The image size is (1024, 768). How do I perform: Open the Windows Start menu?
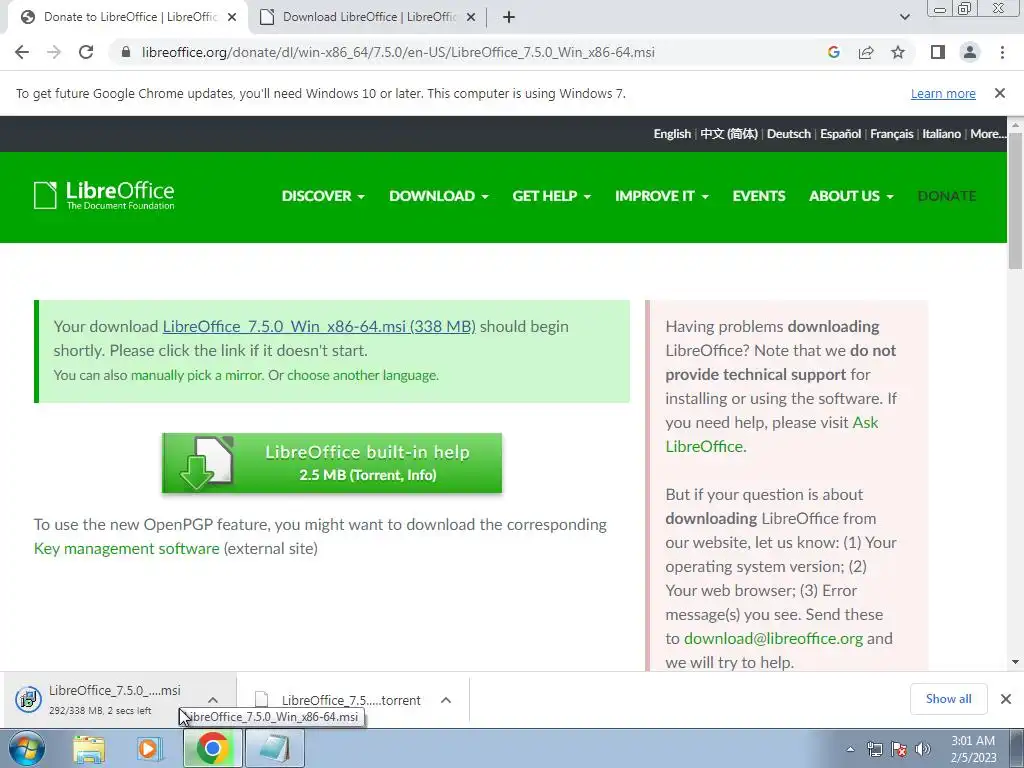26,748
